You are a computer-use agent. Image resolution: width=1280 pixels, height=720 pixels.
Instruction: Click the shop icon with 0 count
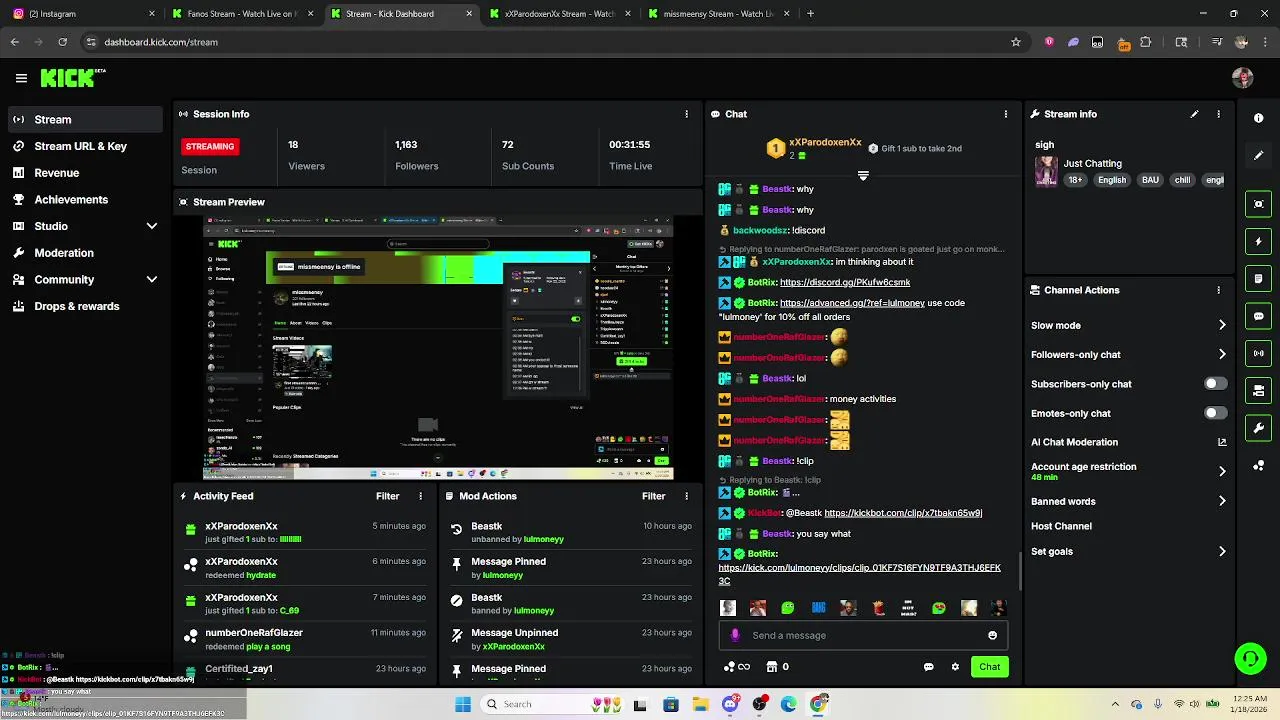(x=777, y=667)
